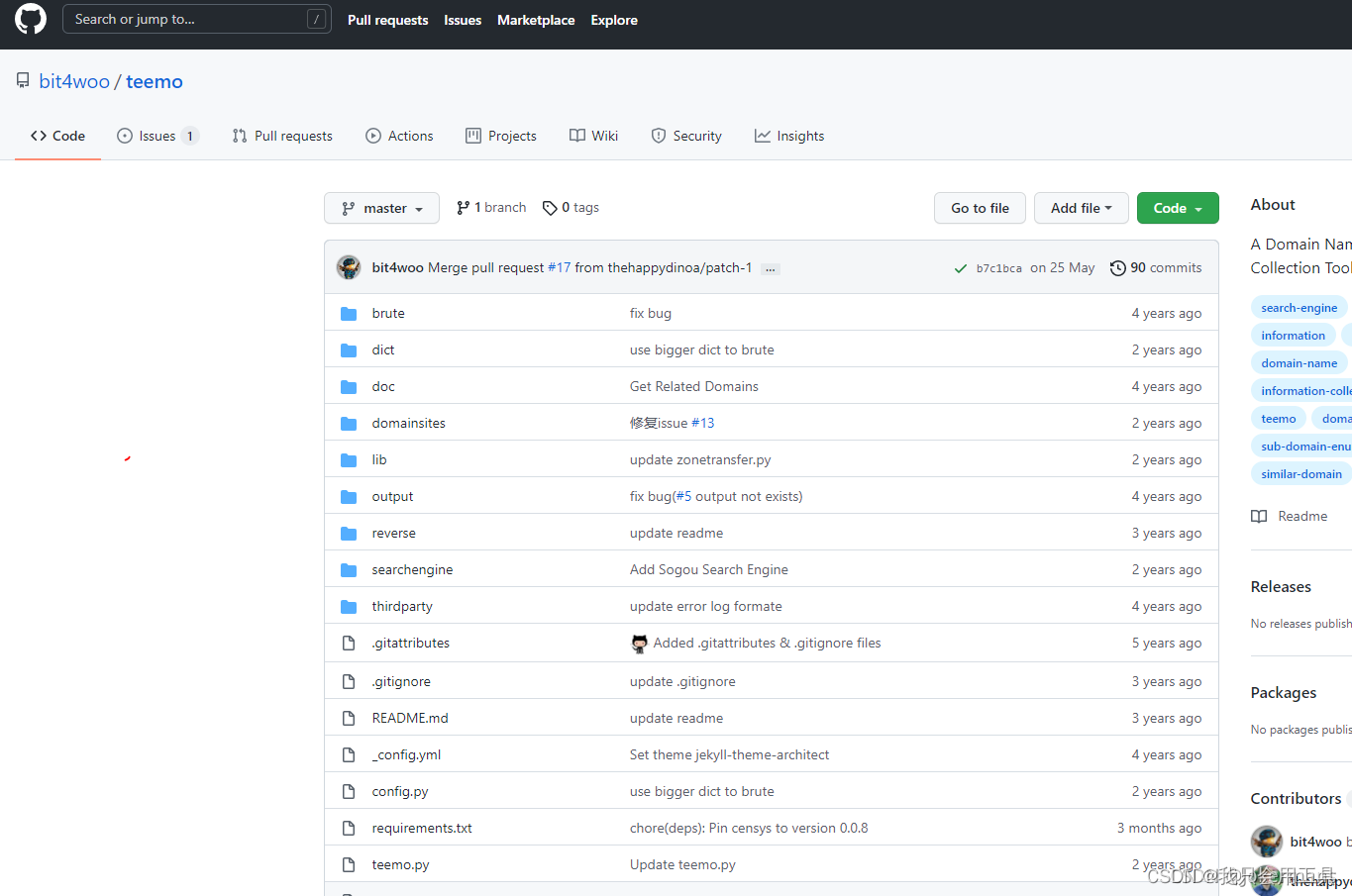Image resolution: width=1352 pixels, height=896 pixels.
Task: Open issue #13 link in domainsites row
Action: pyautogui.click(x=702, y=423)
